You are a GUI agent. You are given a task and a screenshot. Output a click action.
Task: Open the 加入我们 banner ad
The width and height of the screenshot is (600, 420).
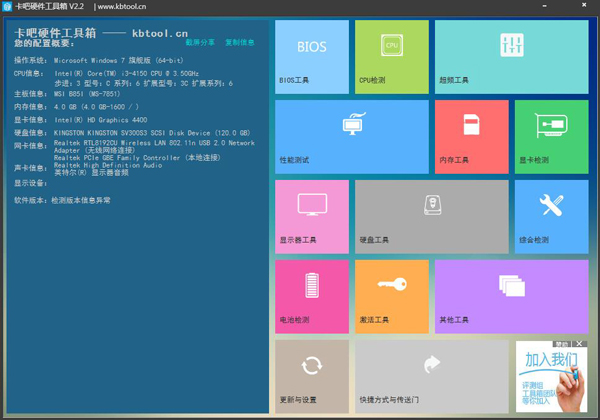pos(551,379)
